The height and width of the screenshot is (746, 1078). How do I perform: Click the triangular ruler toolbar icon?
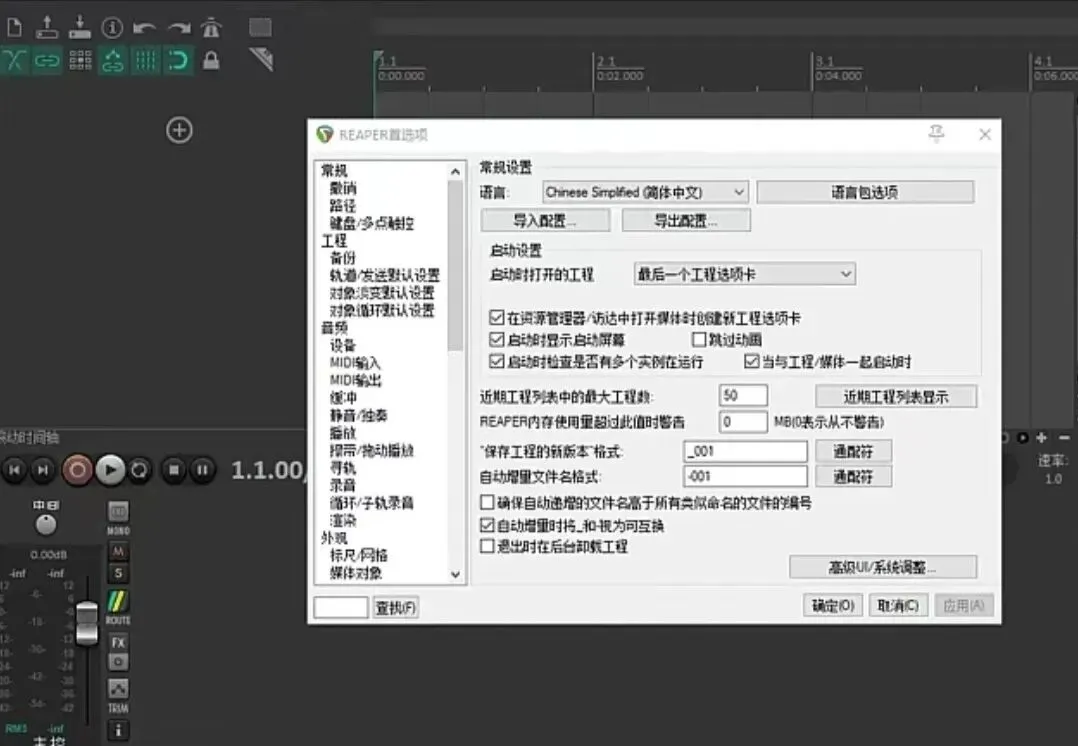pyautogui.click(x=261, y=59)
